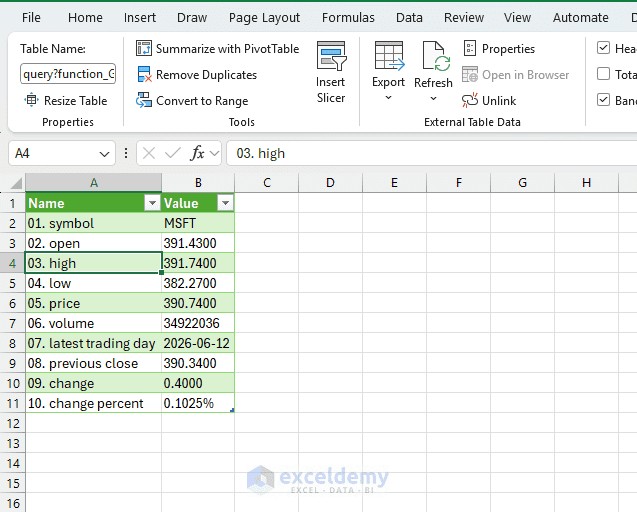Image resolution: width=637 pixels, height=512 pixels.
Task: Go to the Review tab
Action: pyautogui.click(x=464, y=18)
